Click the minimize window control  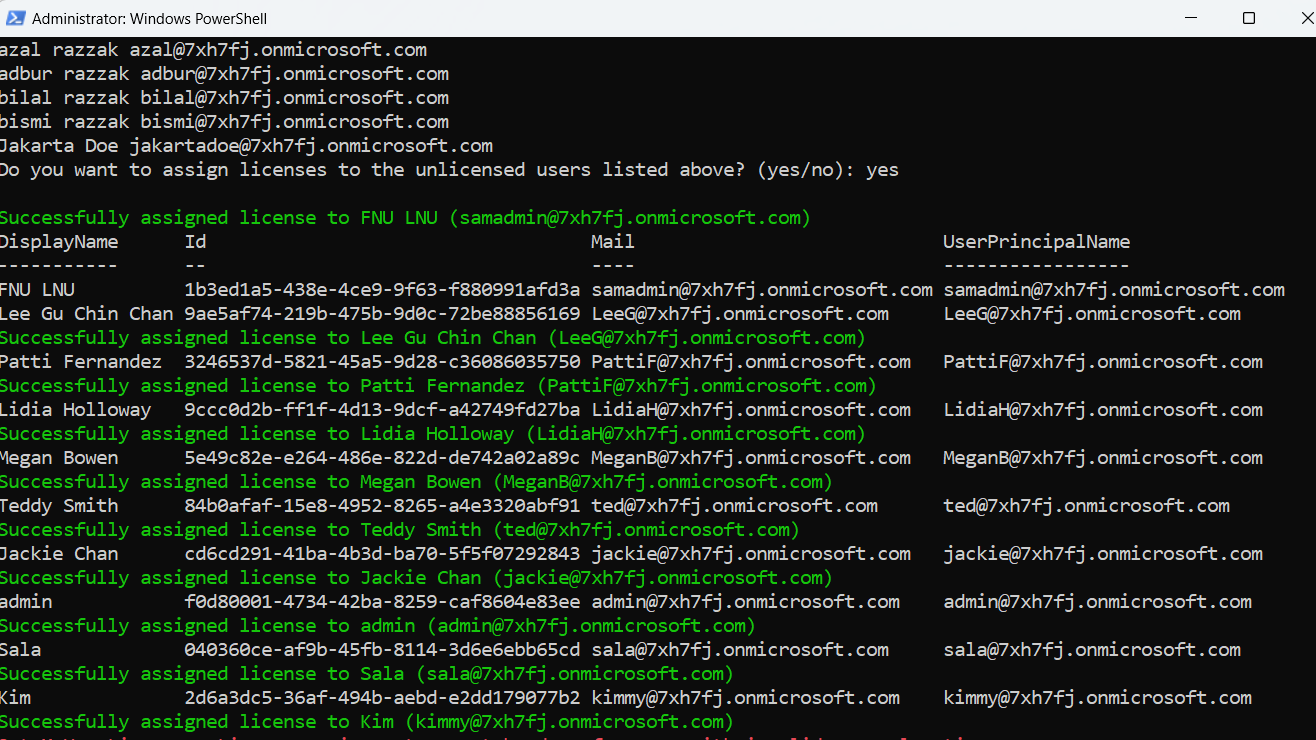tap(1190, 17)
